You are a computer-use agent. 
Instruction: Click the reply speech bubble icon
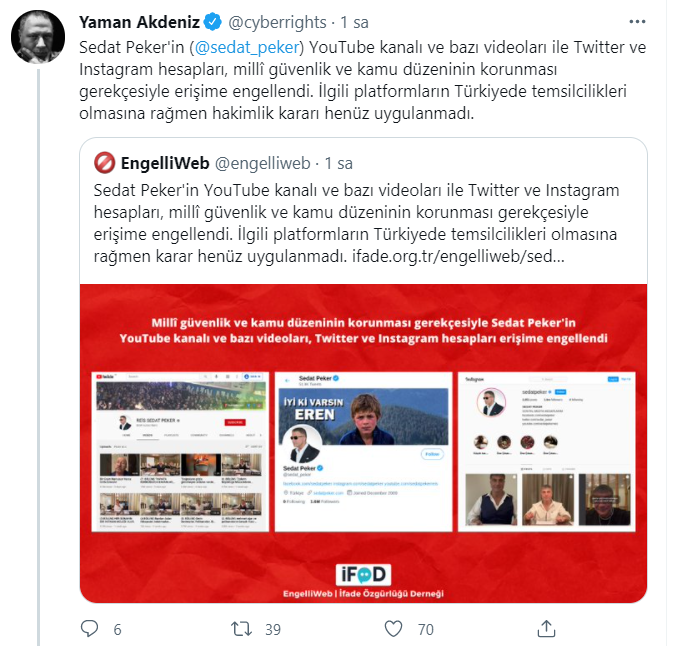click(90, 629)
